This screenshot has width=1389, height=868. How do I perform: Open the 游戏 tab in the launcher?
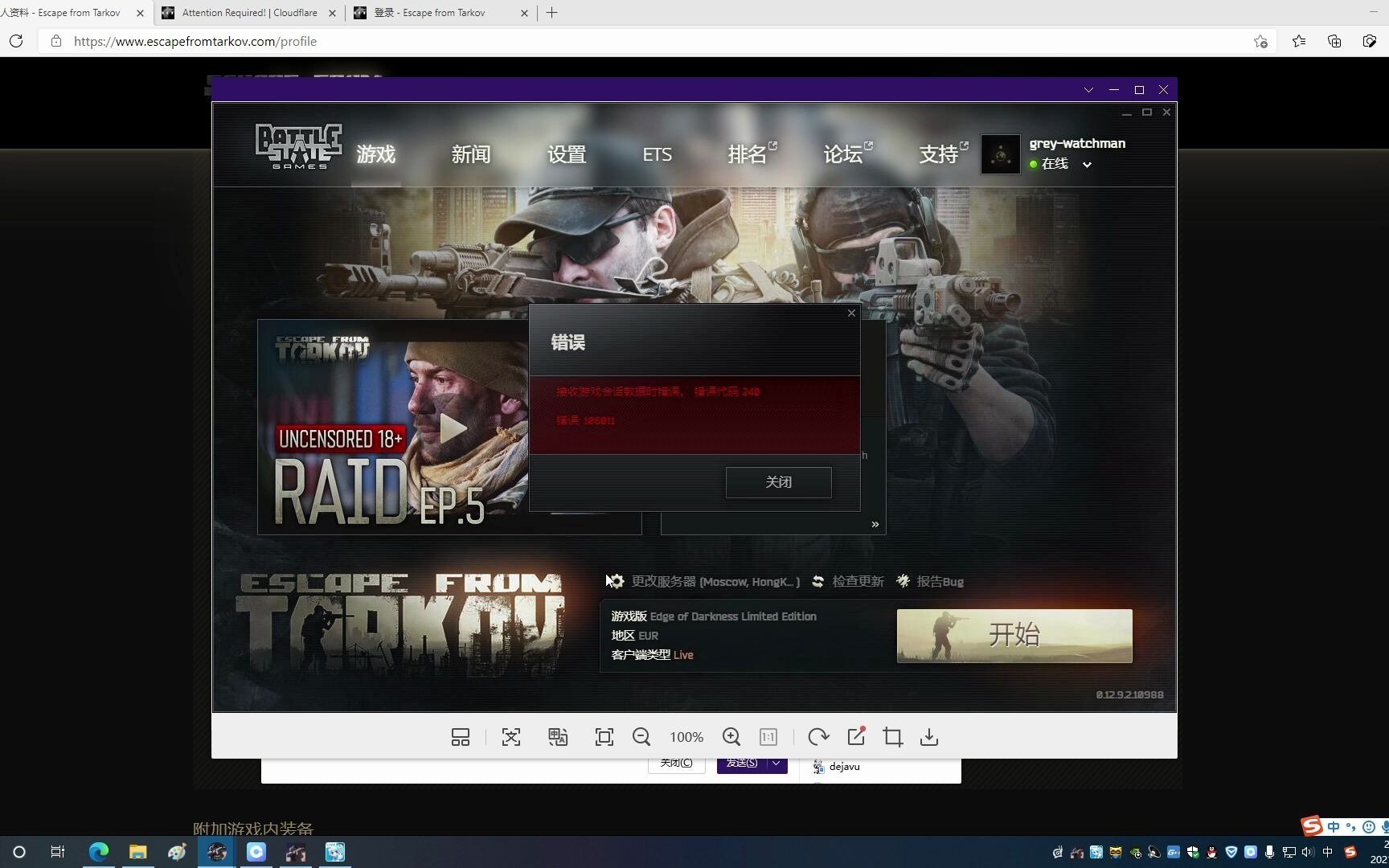click(x=376, y=154)
